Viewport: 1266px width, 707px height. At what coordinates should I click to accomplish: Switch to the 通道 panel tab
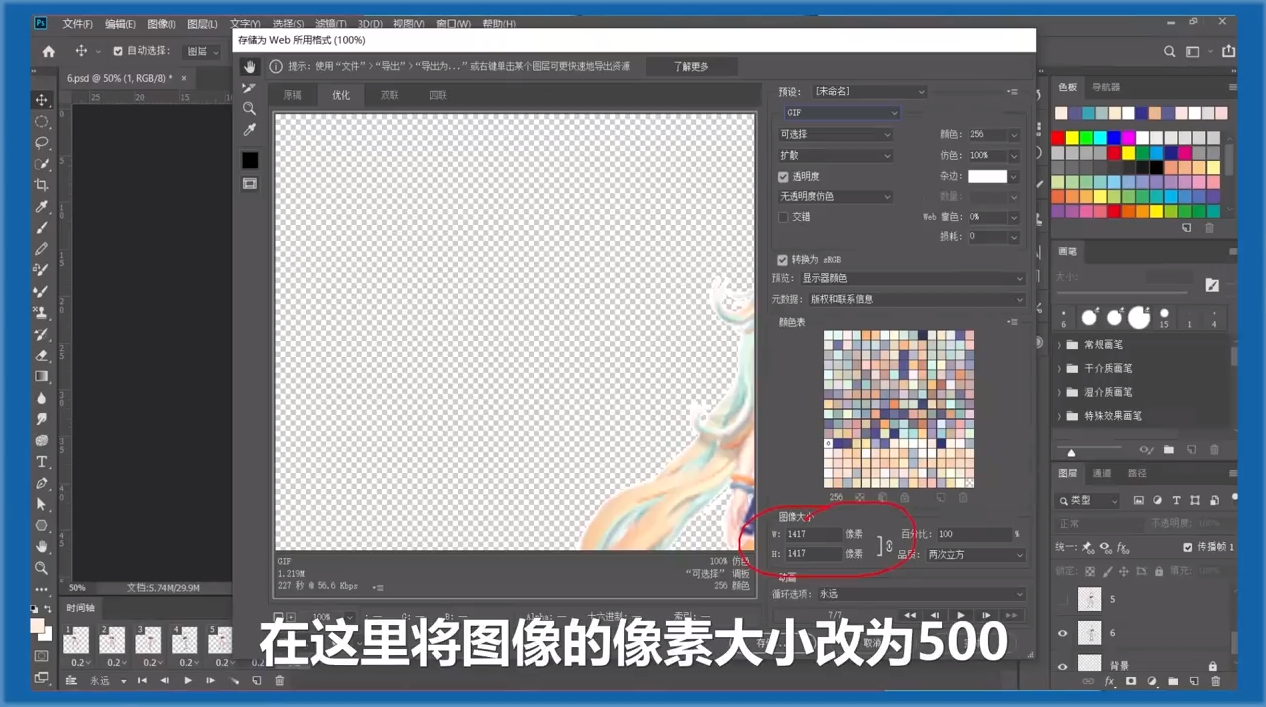click(1102, 474)
